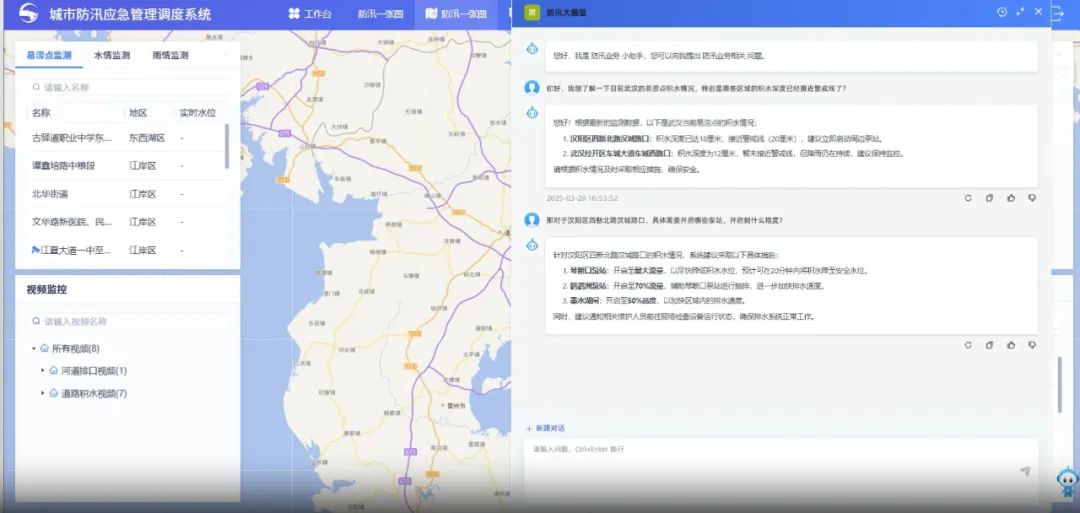Viewport: 1080px width, 513px height.
Task: Switch to the 雨情监测 tab
Action: point(170,56)
